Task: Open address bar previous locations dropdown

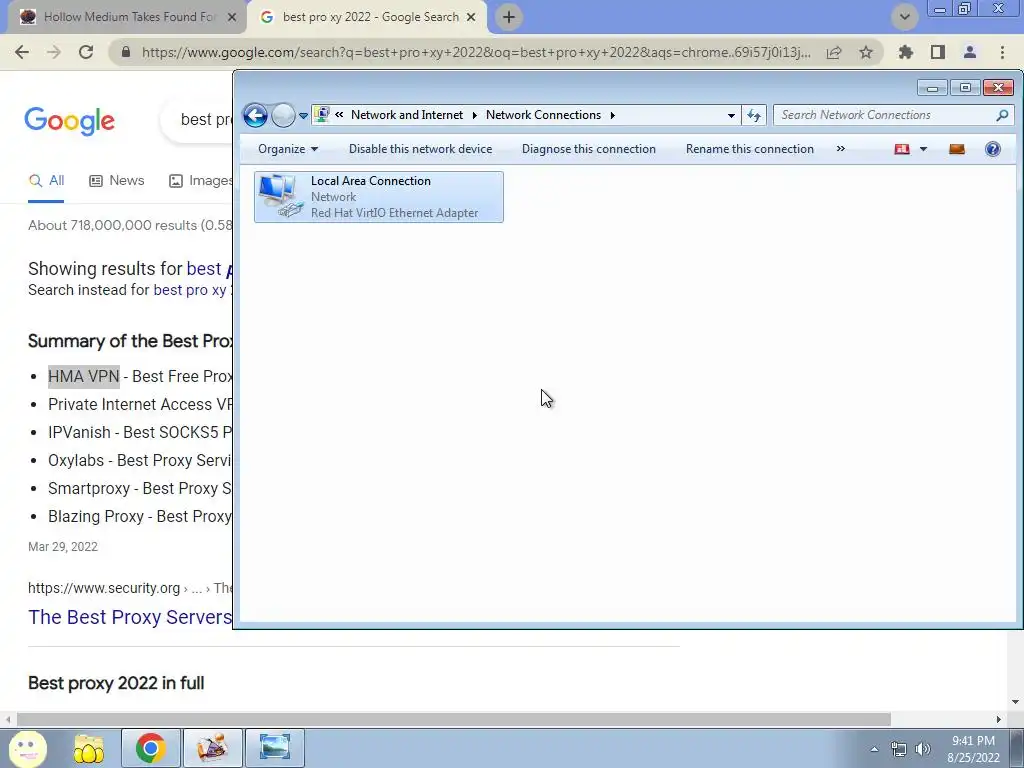Action: tap(731, 116)
